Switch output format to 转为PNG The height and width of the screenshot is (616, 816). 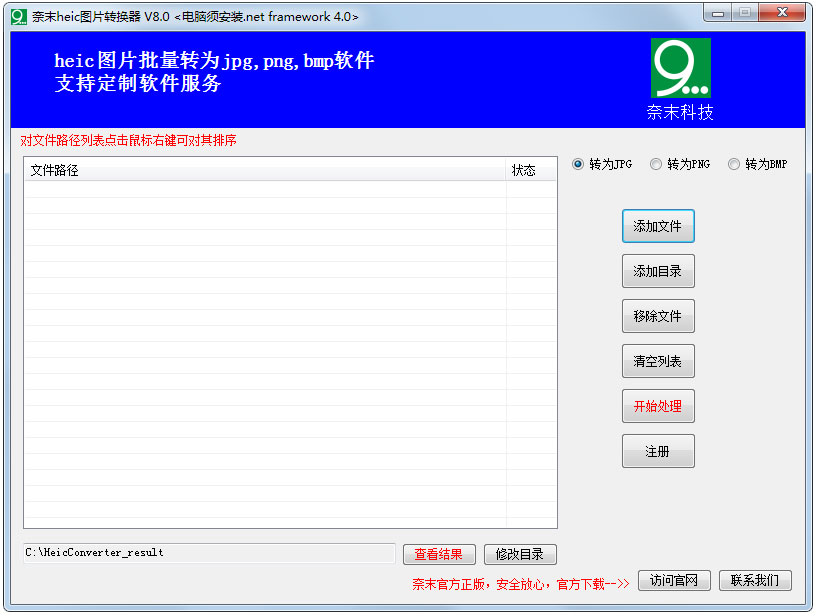pos(655,164)
